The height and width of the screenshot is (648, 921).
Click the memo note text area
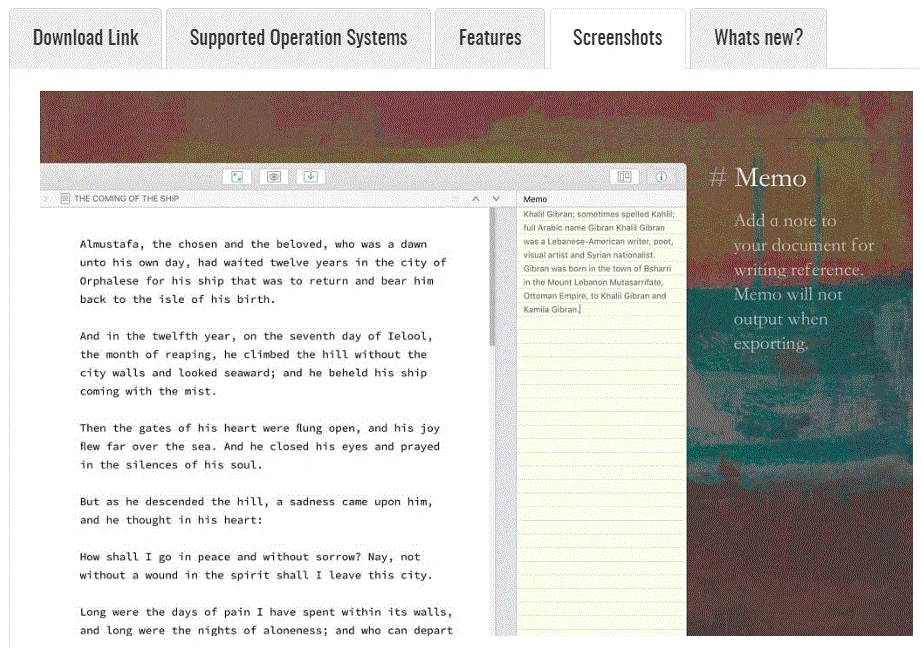click(601, 420)
